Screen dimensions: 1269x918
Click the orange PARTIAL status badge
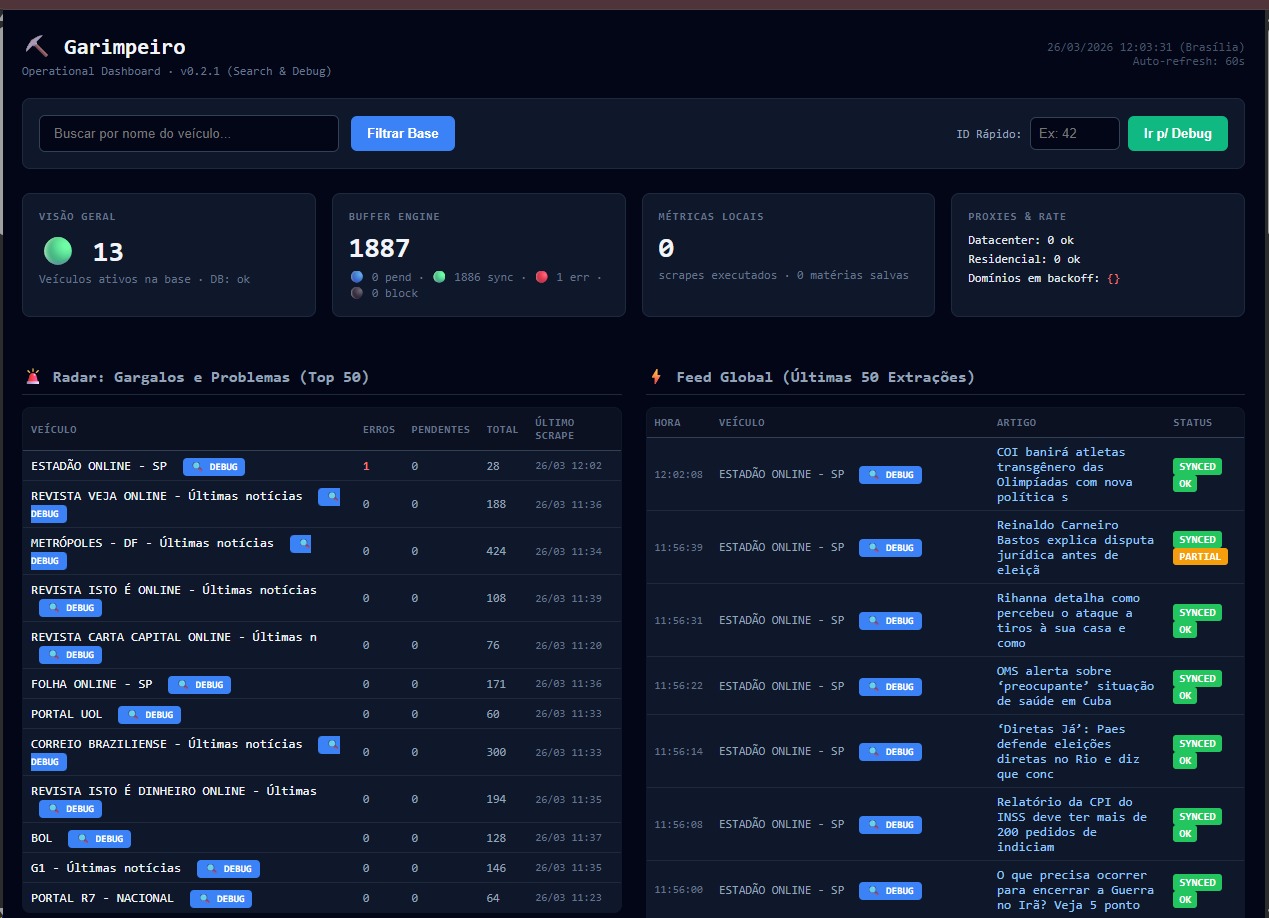tap(1200, 556)
